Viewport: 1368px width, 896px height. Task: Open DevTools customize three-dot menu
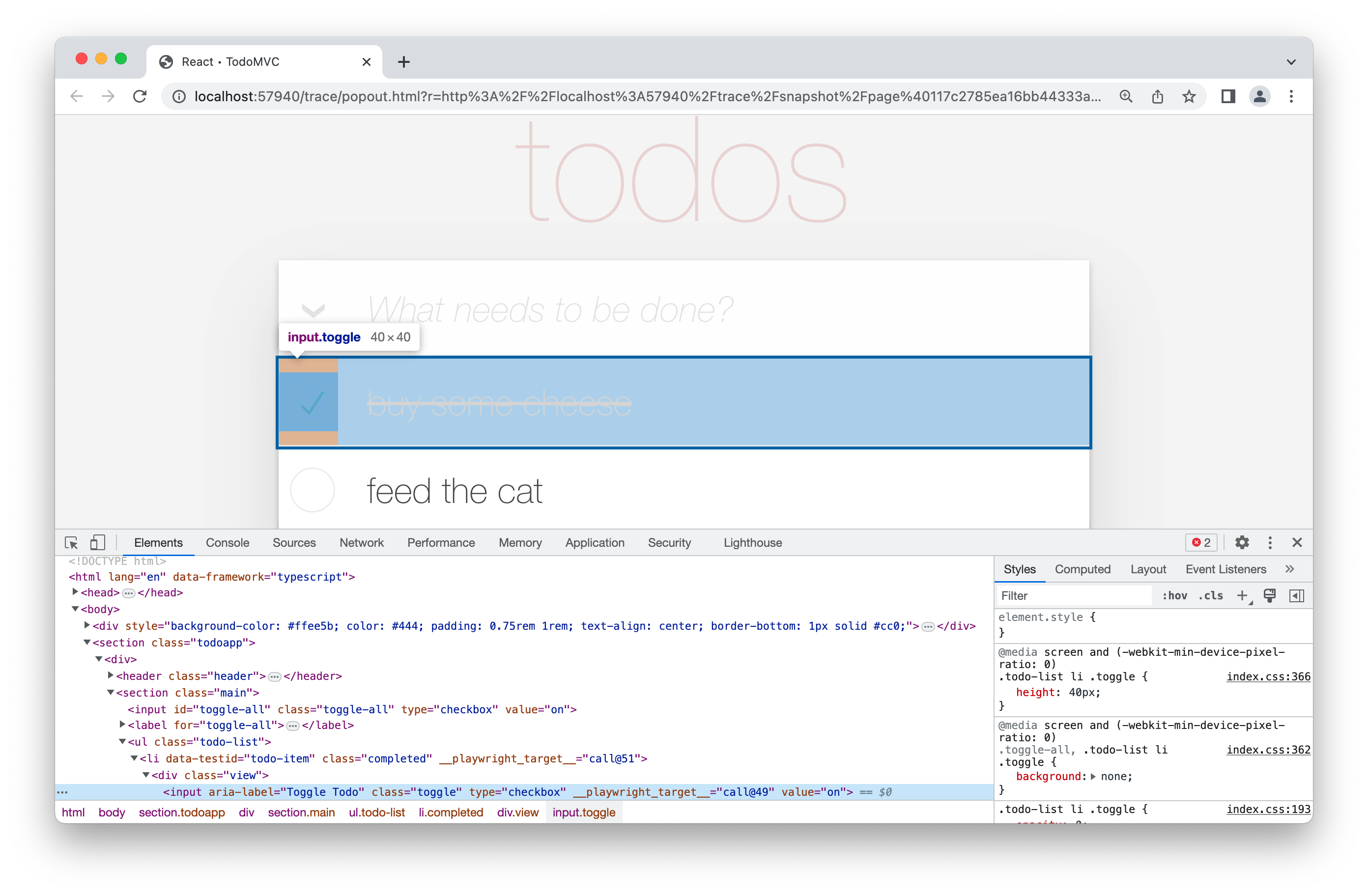pyautogui.click(x=1270, y=542)
